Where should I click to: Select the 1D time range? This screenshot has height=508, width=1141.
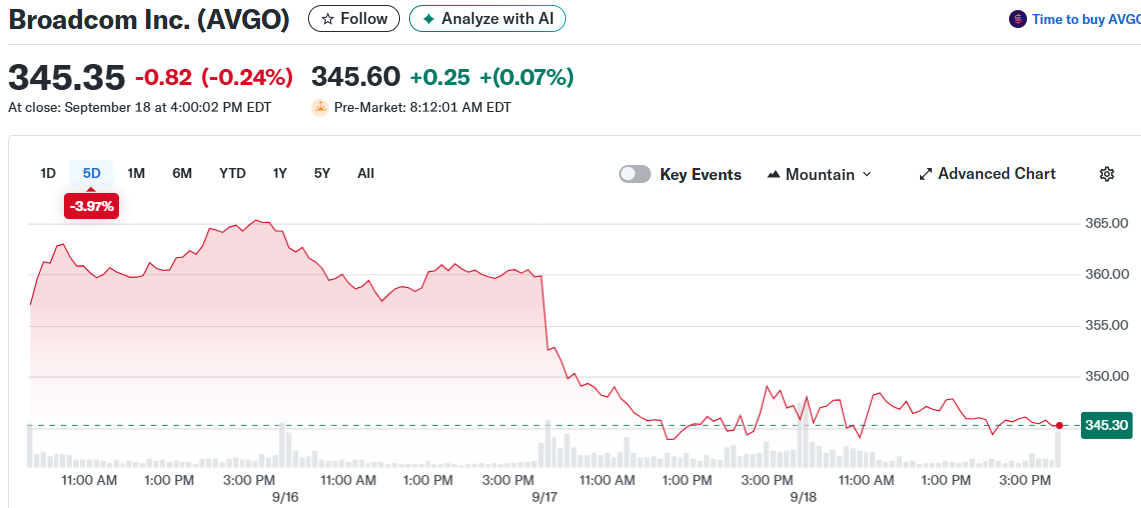pos(48,173)
